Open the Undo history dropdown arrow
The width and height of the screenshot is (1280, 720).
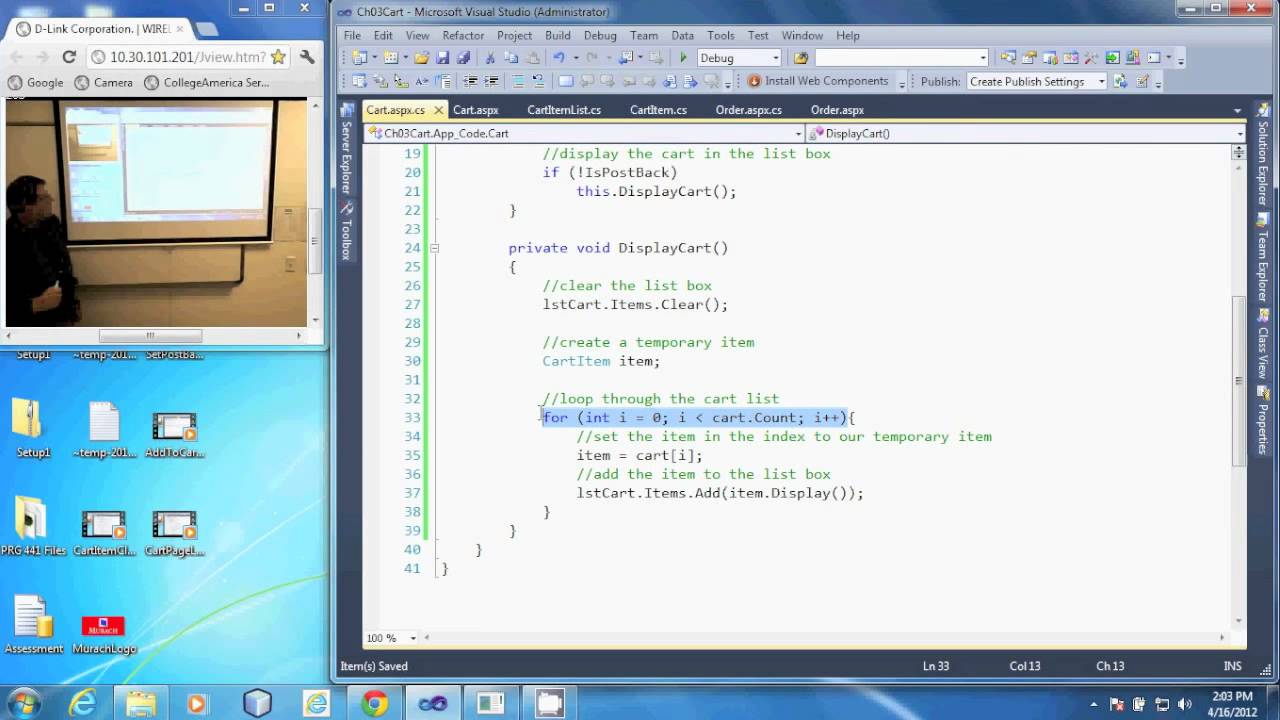click(576, 58)
